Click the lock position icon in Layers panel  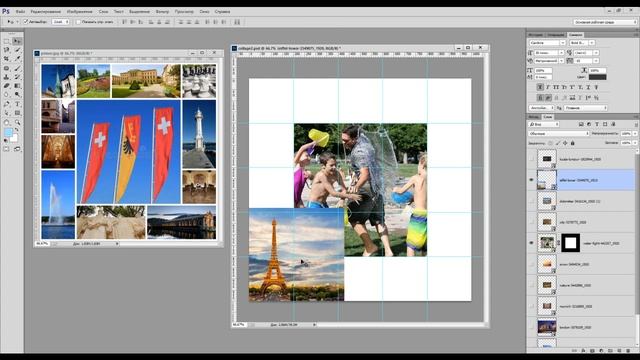click(x=565, y=143)
